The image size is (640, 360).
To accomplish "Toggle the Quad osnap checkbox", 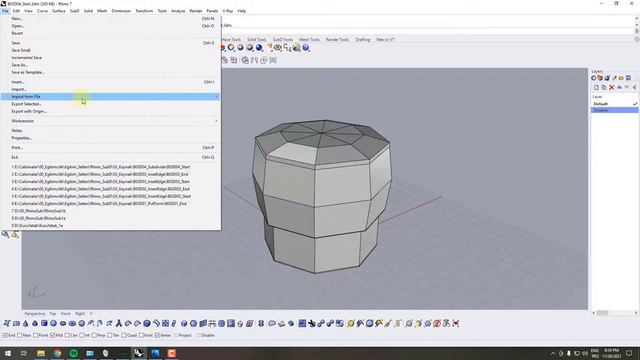I will pos(124,336).
